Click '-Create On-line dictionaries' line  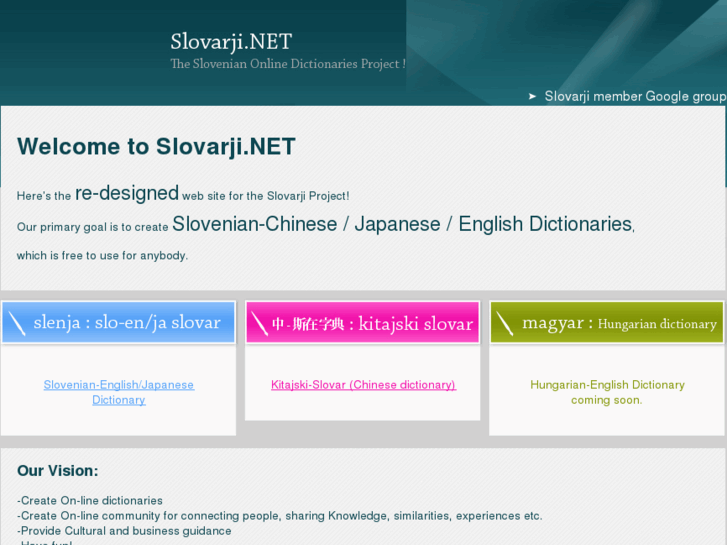pyautogui.click(x=90, y=500)
